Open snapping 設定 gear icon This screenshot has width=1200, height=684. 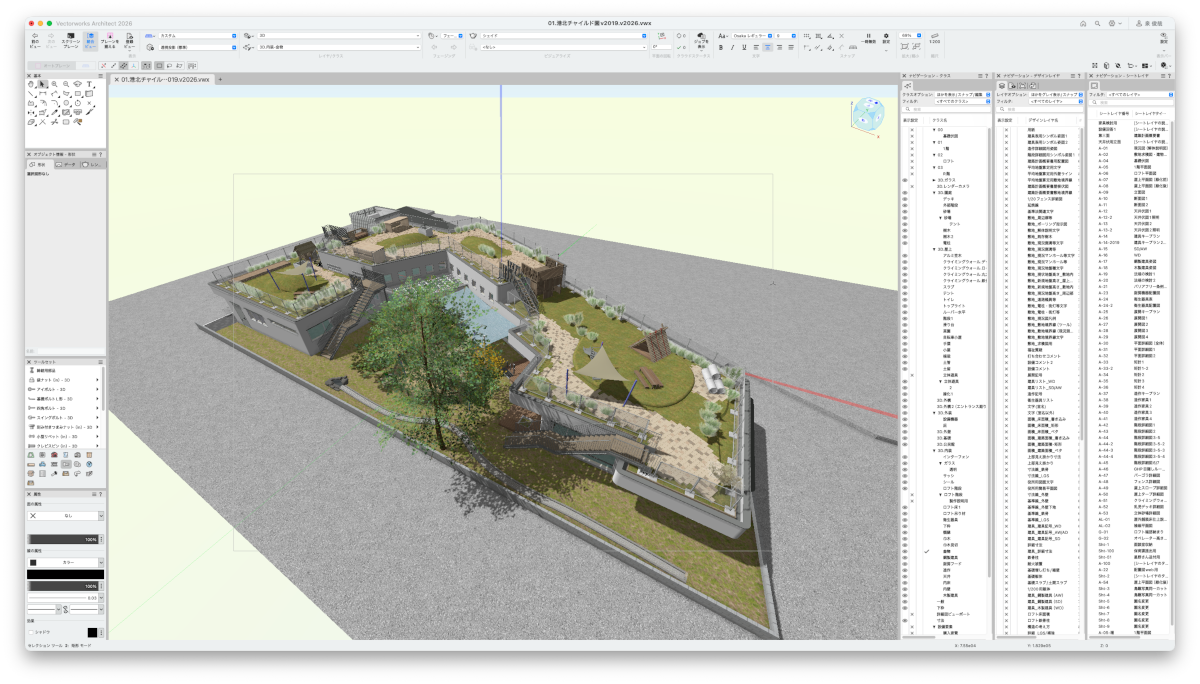886,39
